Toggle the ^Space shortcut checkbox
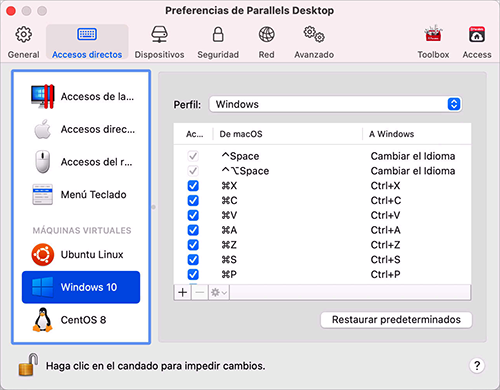This screenshot has height=390, width=500. coord(193,156)
